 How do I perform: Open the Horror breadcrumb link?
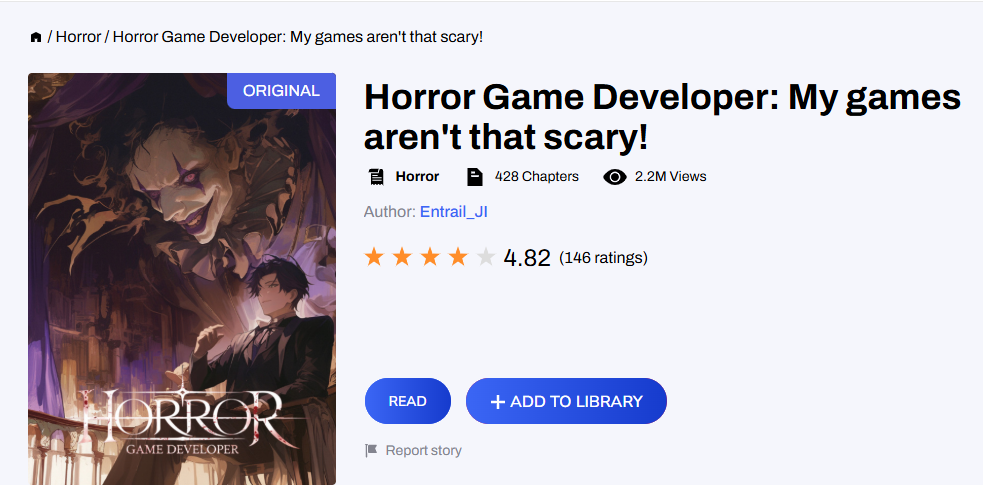point(78,37)
